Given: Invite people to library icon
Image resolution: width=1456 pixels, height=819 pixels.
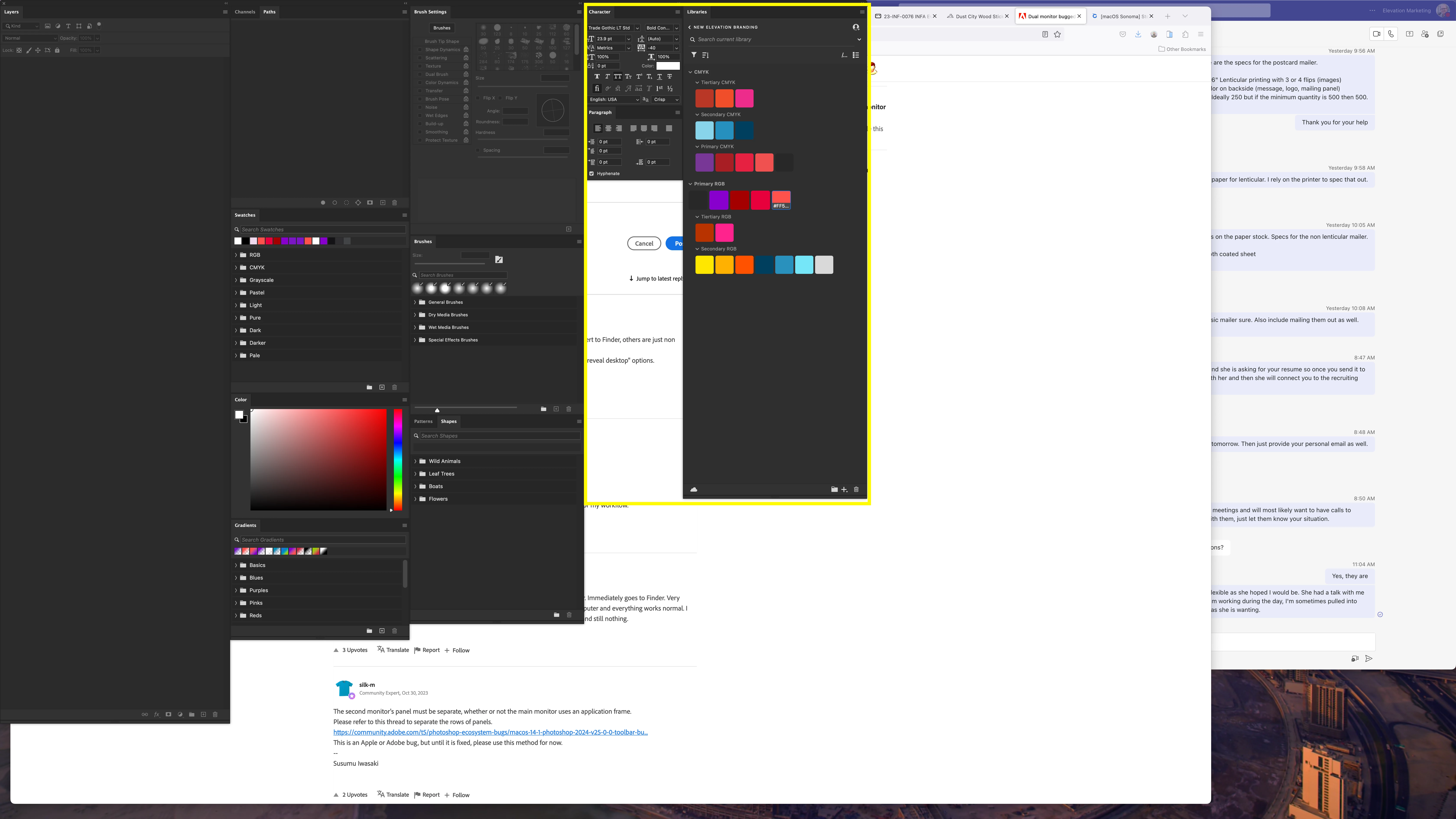Looking at the screenshot, I should (856, 27).
